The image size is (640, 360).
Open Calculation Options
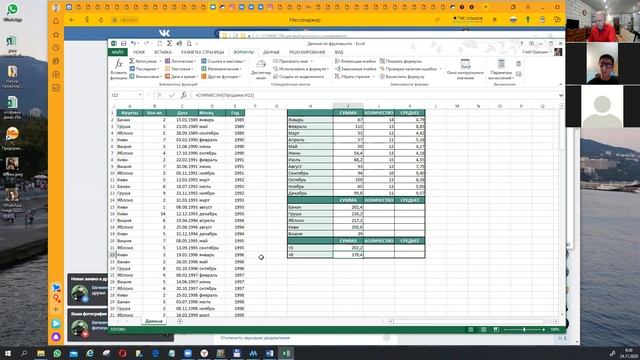pos(501,69)
